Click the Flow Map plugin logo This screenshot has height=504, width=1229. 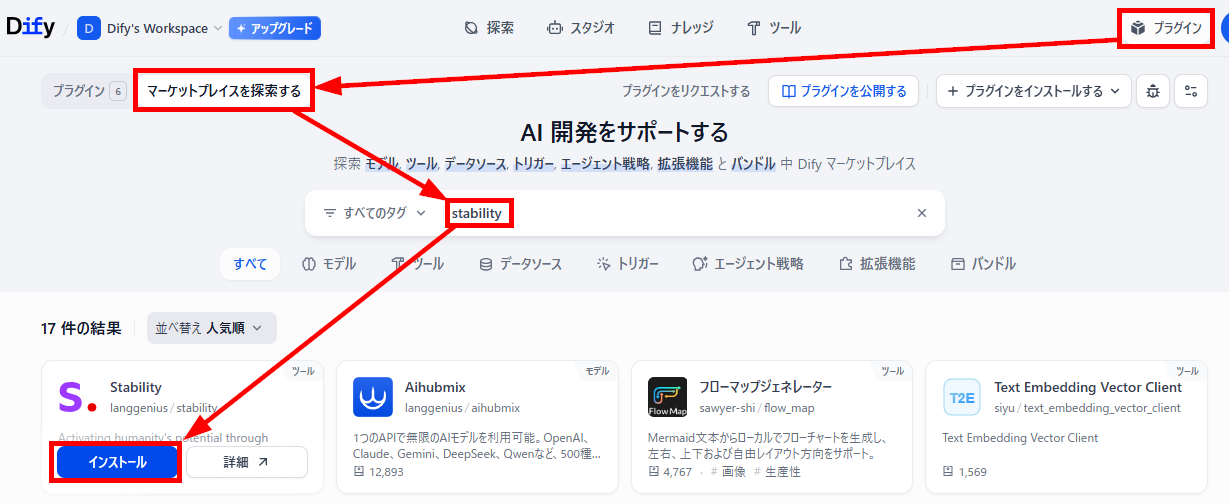click(668, 397)
